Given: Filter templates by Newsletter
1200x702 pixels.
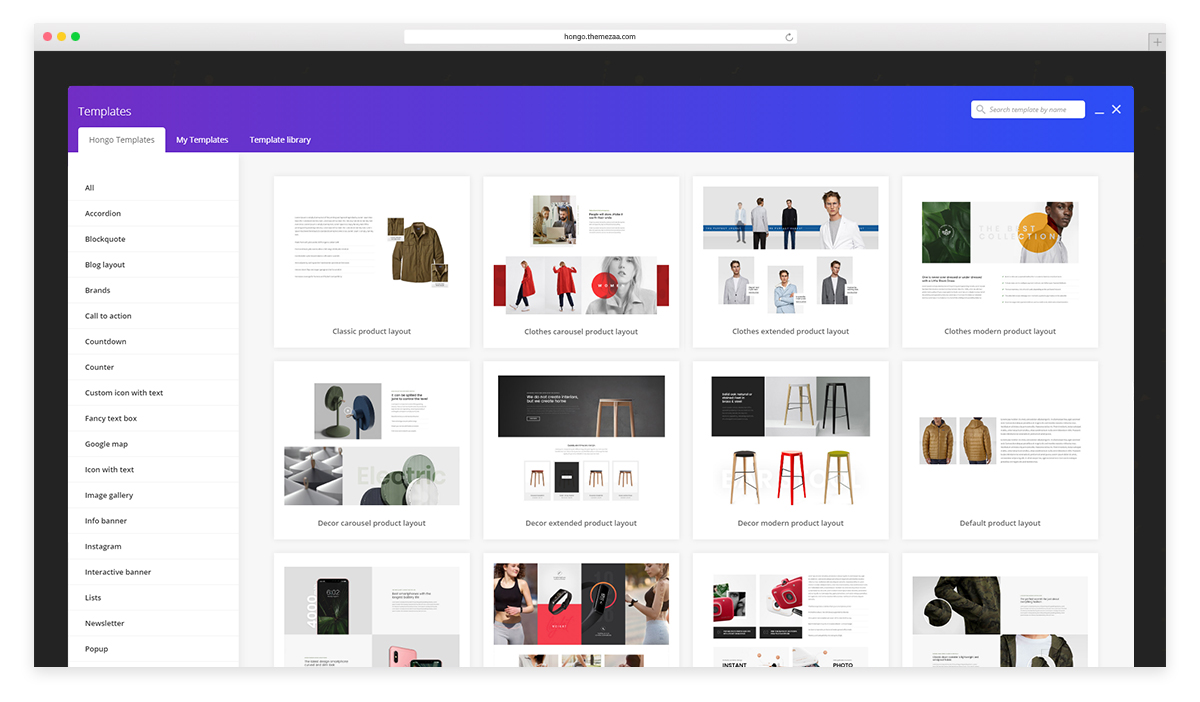Looking at the screenshot, I should [x=153, y=623].
